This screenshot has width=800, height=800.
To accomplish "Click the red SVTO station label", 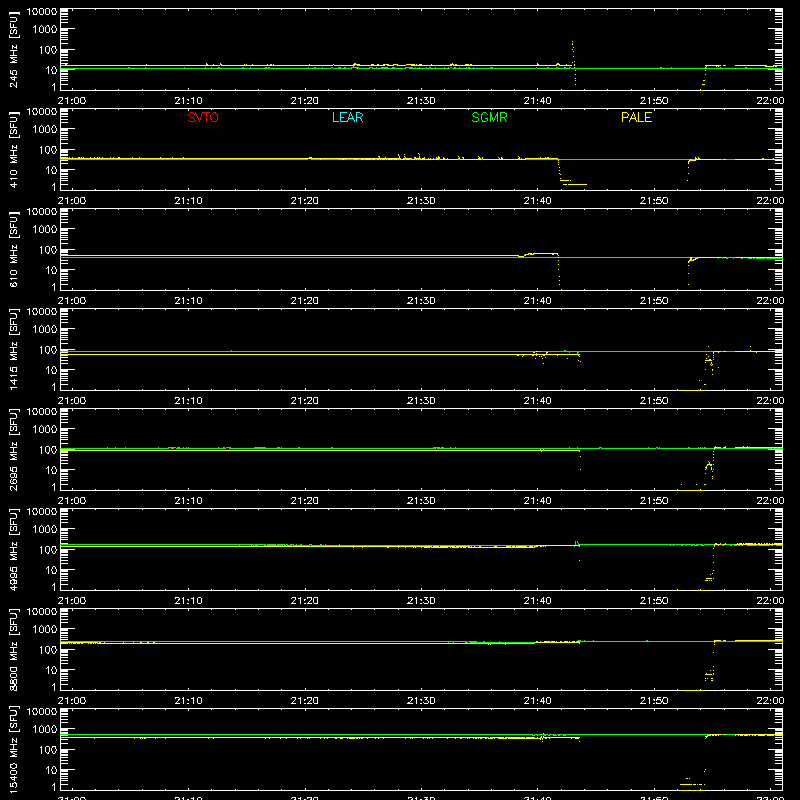I will pyautogui.click(x=203, y=117).
